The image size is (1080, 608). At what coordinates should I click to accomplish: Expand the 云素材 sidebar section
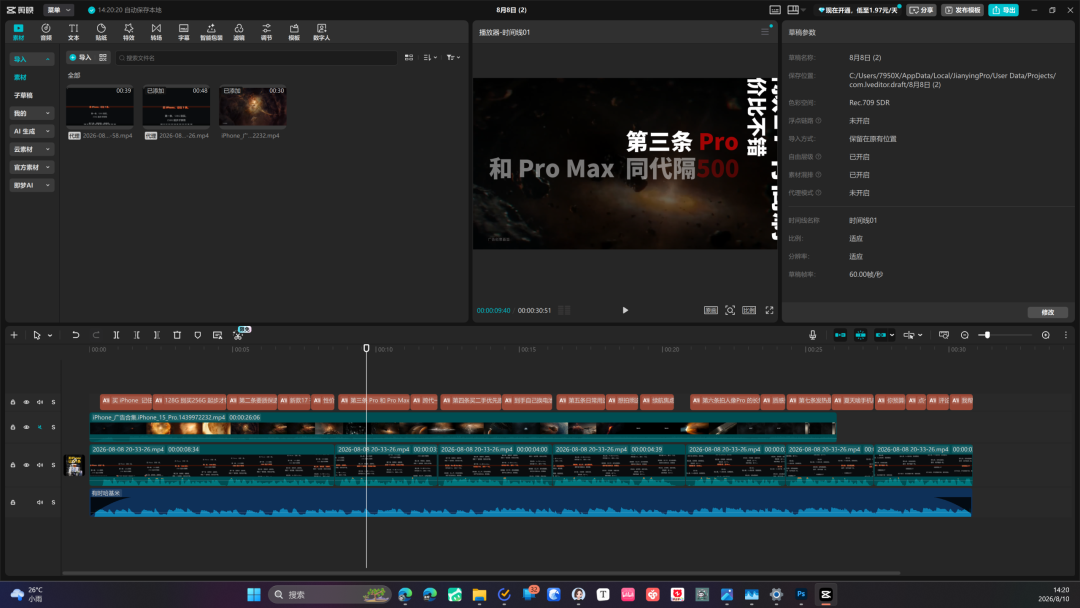(x=32, y=149)
